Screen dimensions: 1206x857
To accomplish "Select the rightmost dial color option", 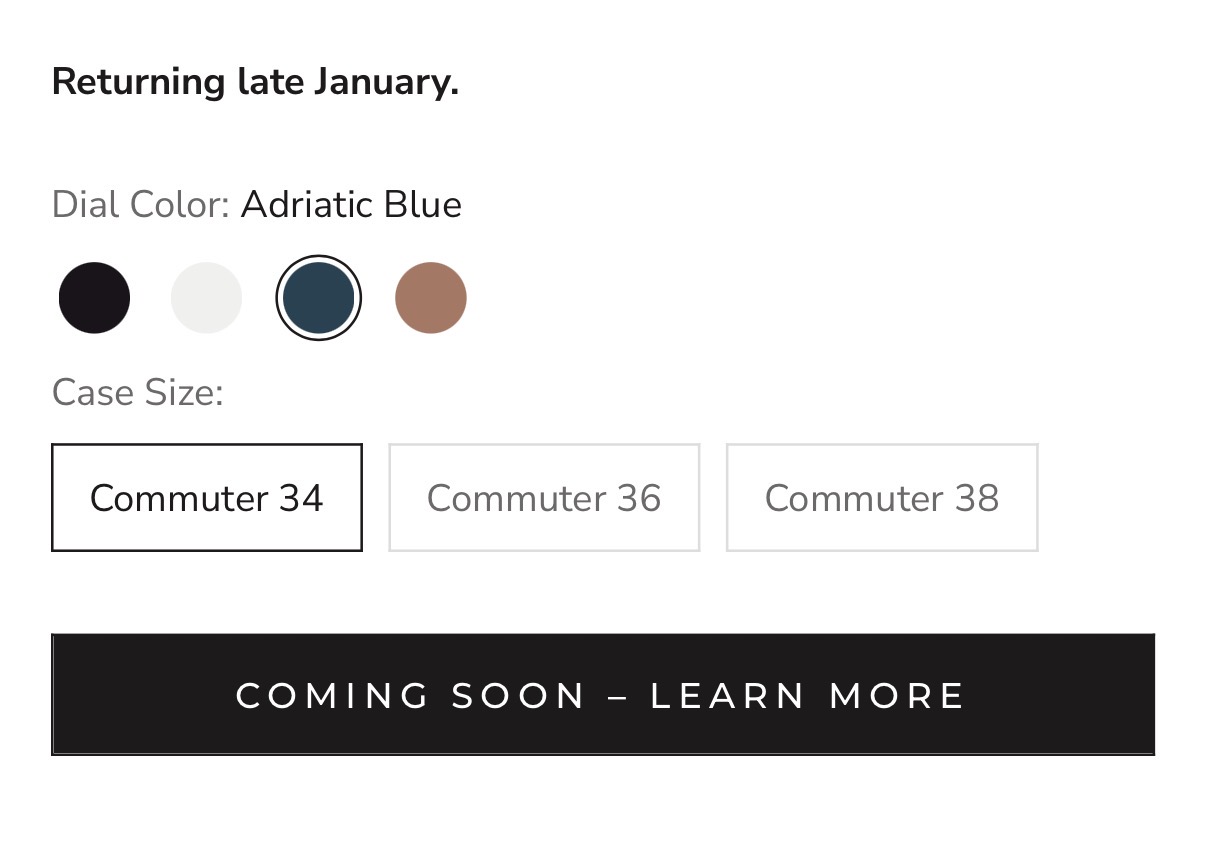I will click(431, 297).
